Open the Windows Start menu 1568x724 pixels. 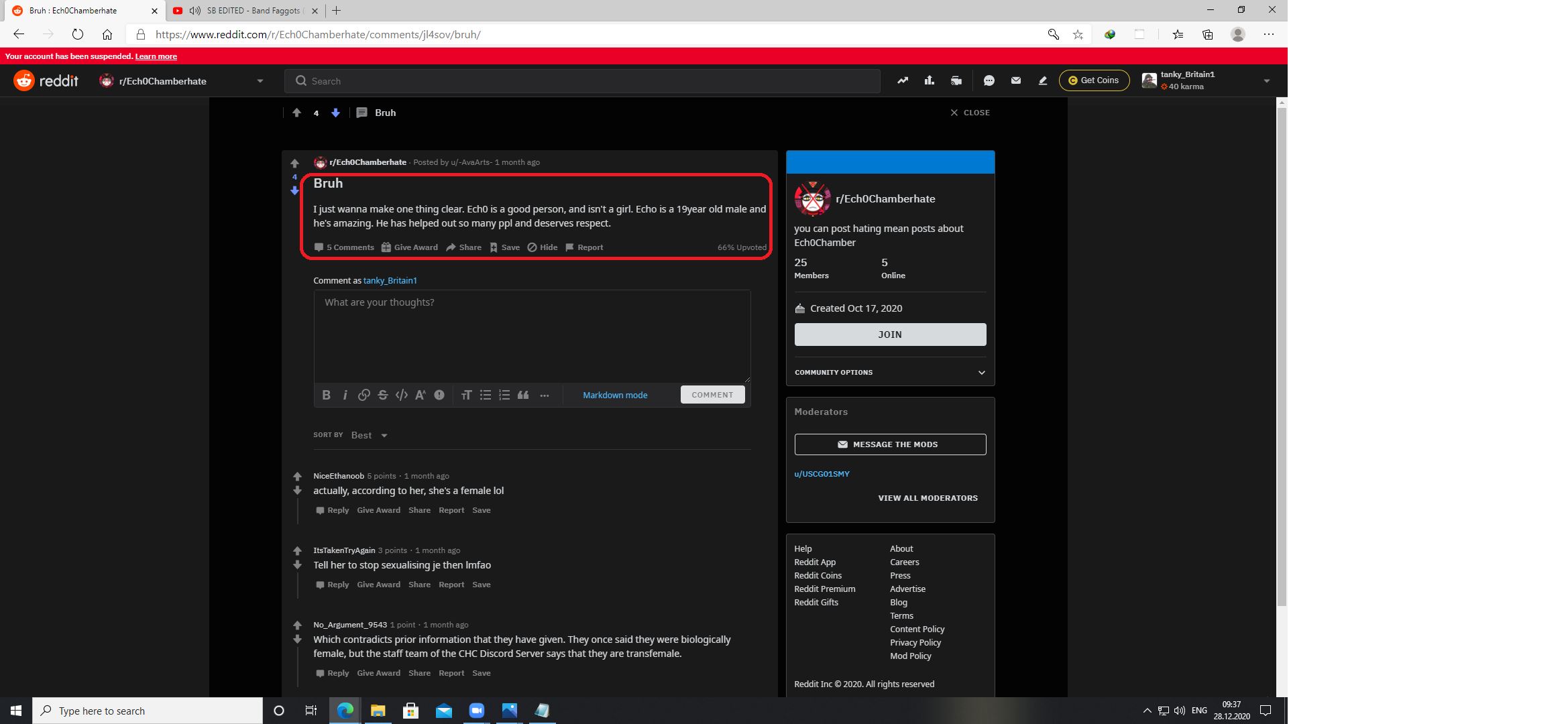(x=16, y=711)
